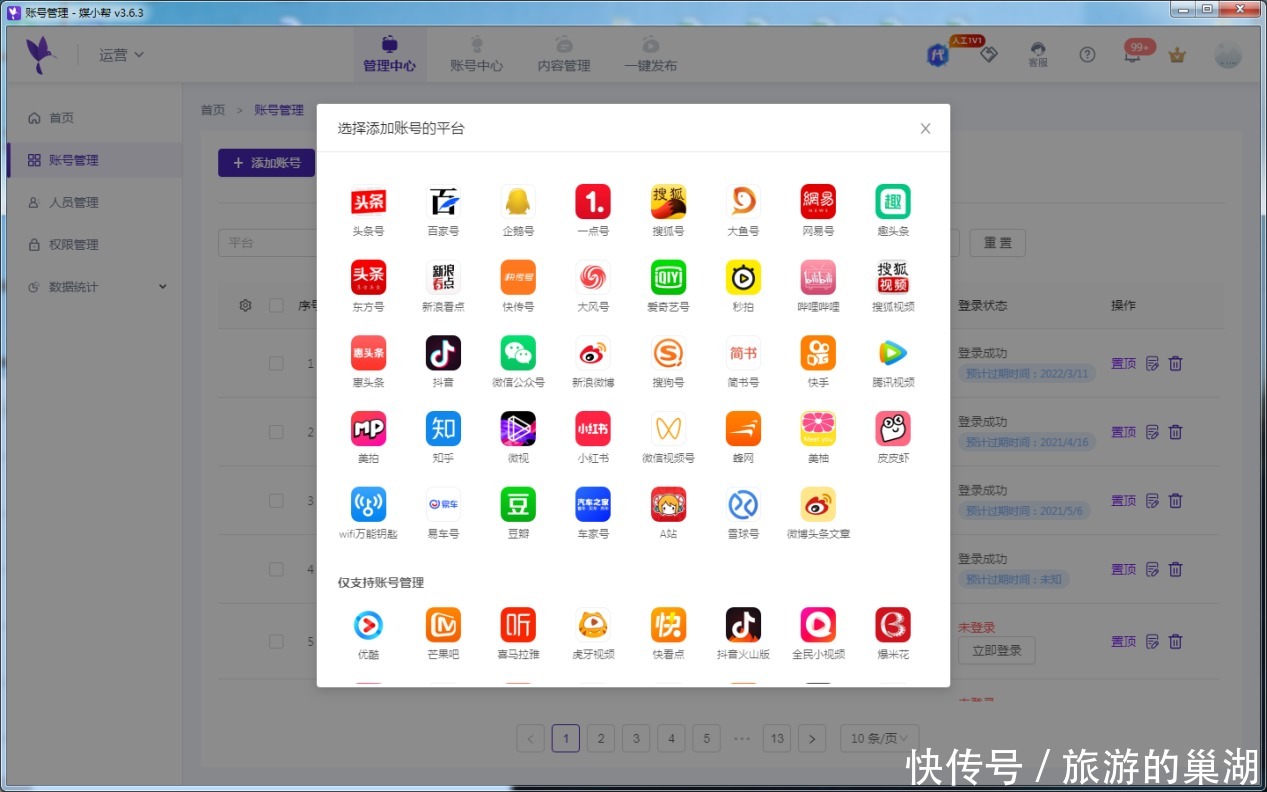This screenshot has height=792, width=1267.
Task: Pick the 快手 platform icon
Action: point(818,353)
